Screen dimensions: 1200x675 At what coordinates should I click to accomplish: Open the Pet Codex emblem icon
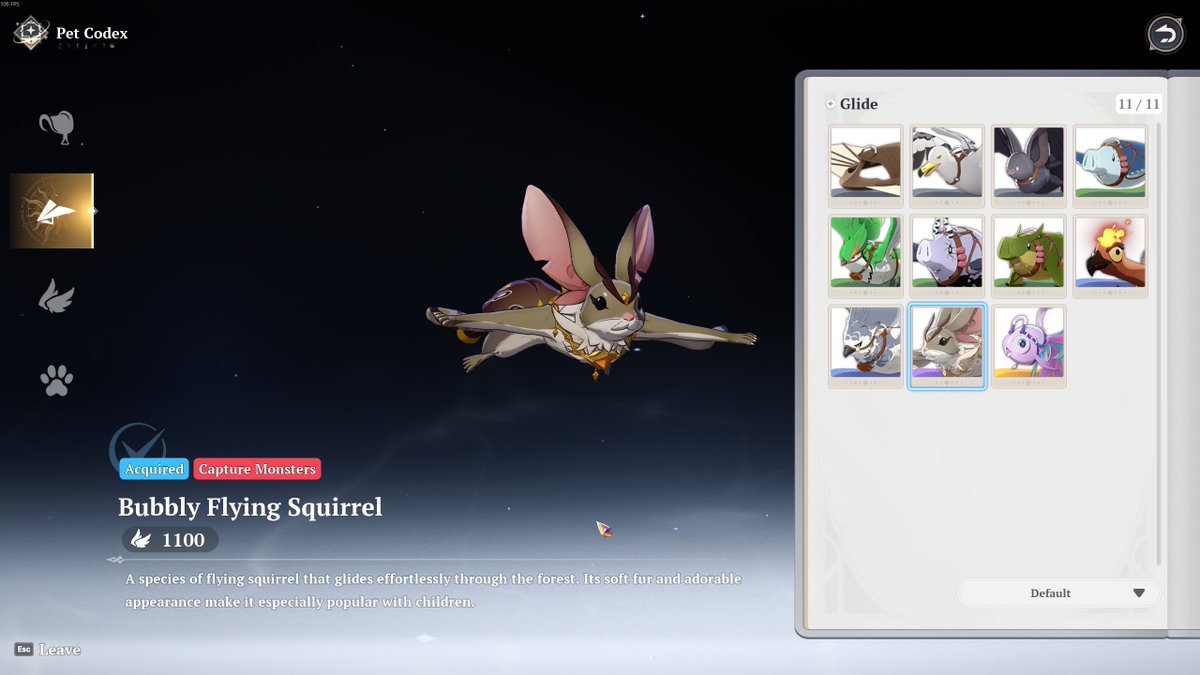pyautogui.click(x=31, y=33)
